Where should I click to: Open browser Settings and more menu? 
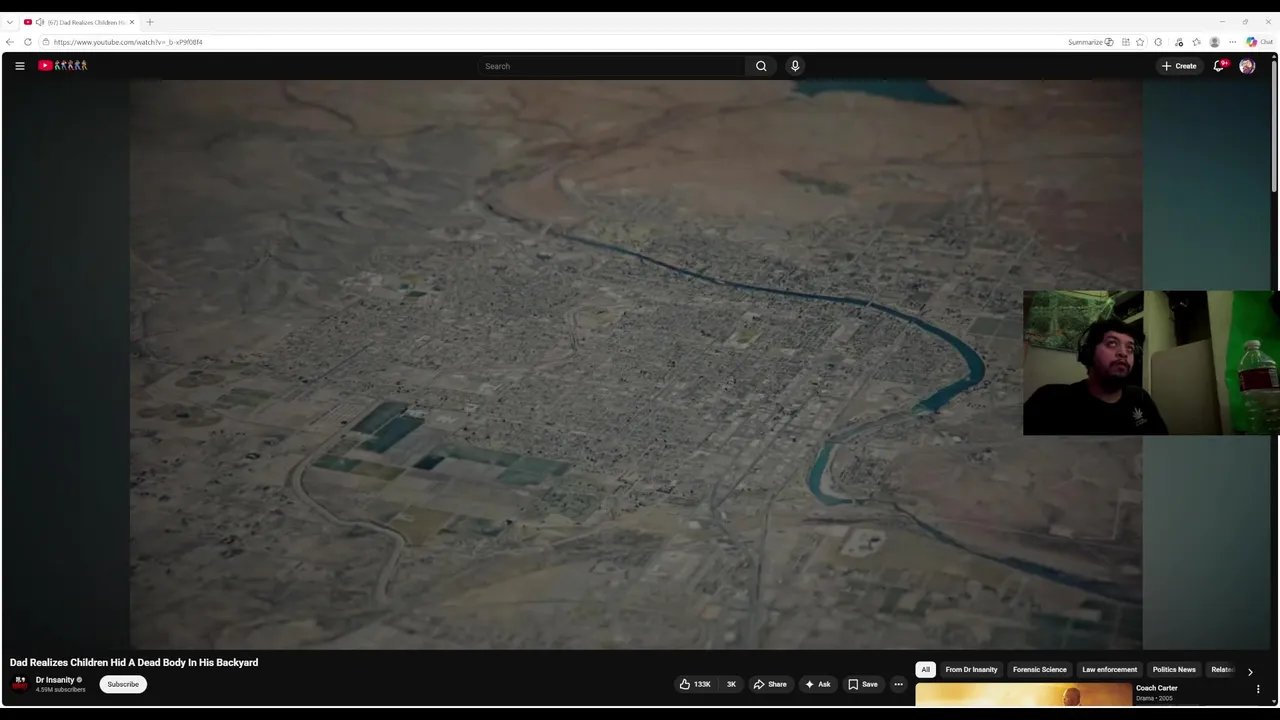(1232, 42)
